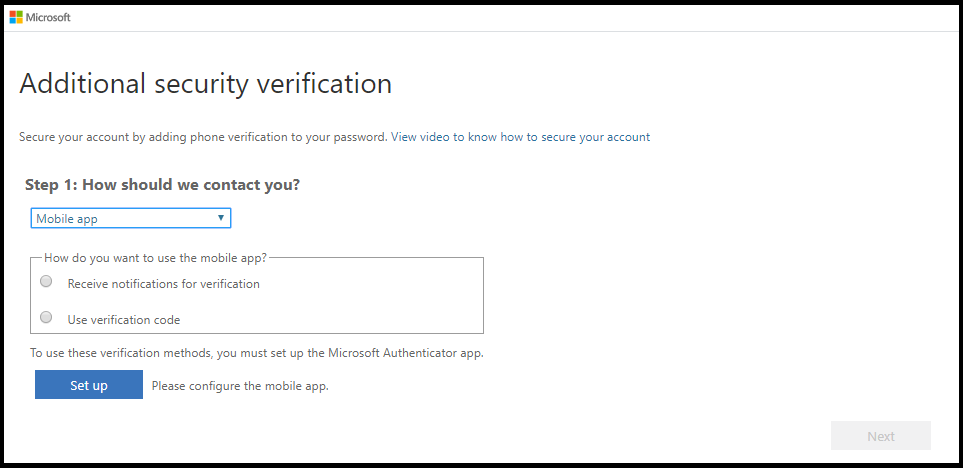Select the Receive notifications for verification radio button
The image size is (963, 468).
click(x=46, y=281)
